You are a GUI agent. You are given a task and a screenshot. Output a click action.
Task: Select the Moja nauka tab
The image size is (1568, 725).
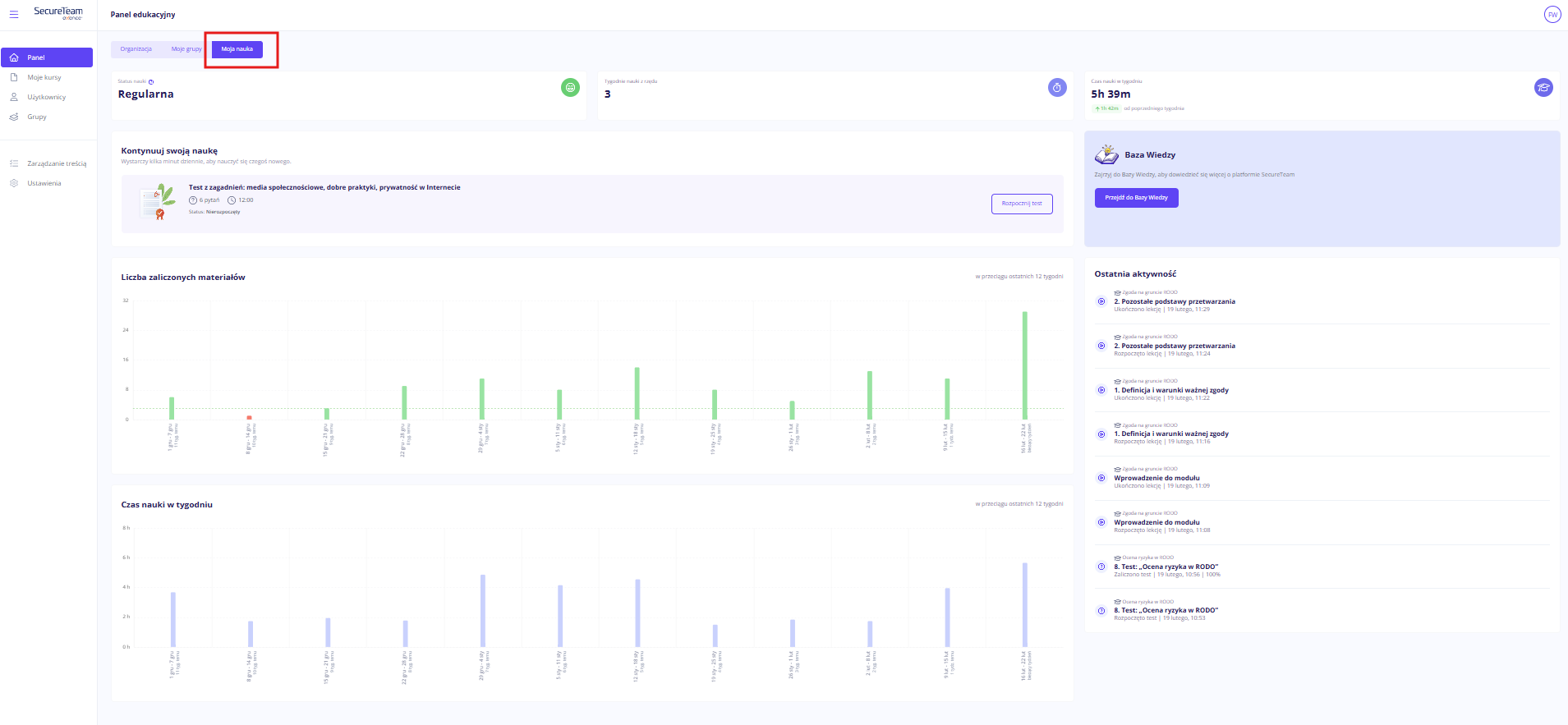(237, 49)
